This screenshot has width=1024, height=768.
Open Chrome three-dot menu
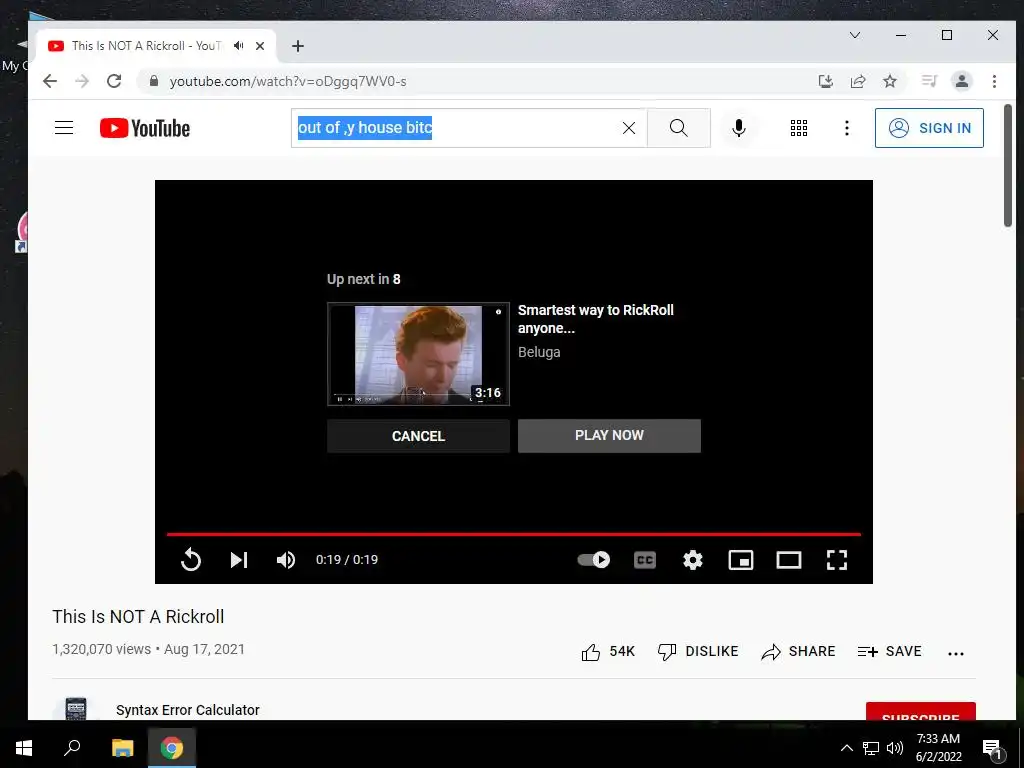[994, 81]
